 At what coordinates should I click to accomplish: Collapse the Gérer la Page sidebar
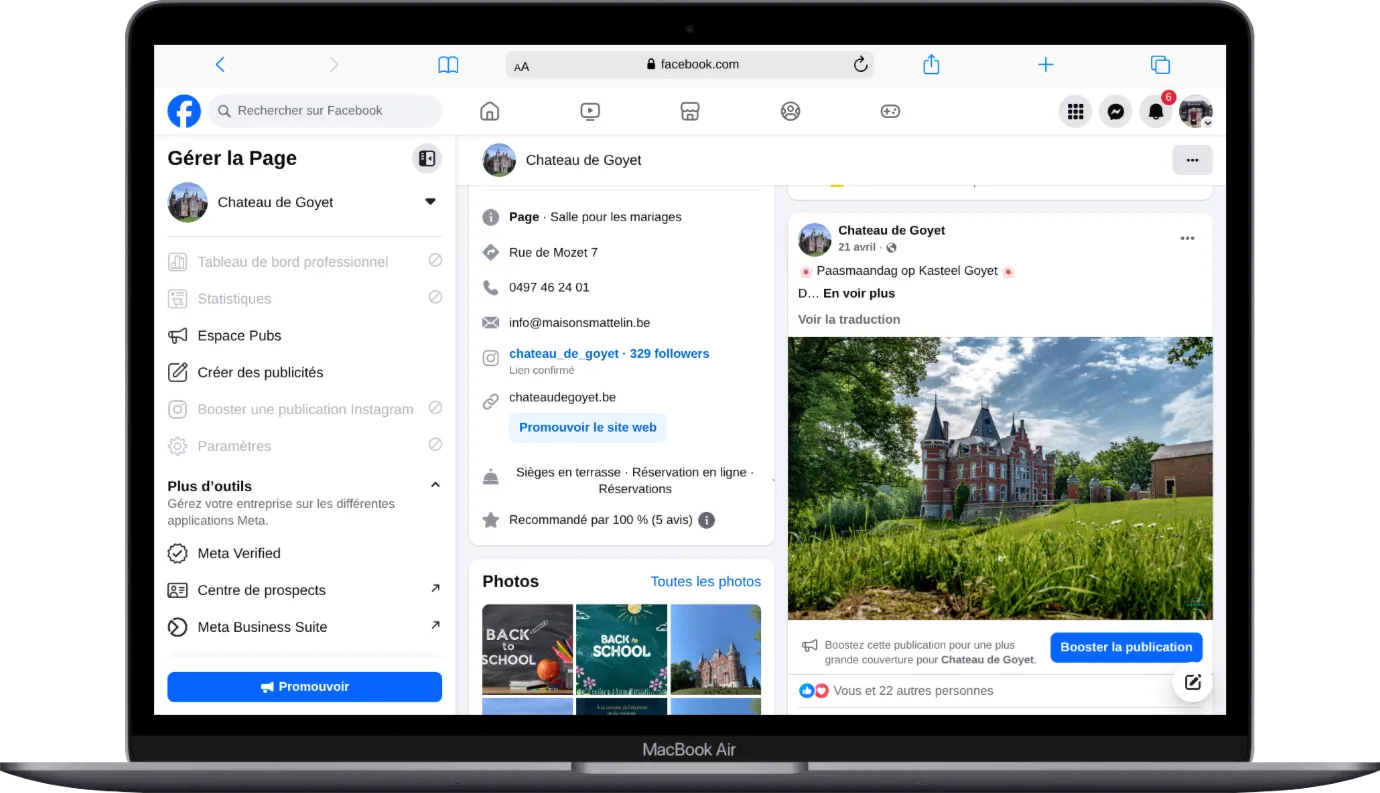427,158
